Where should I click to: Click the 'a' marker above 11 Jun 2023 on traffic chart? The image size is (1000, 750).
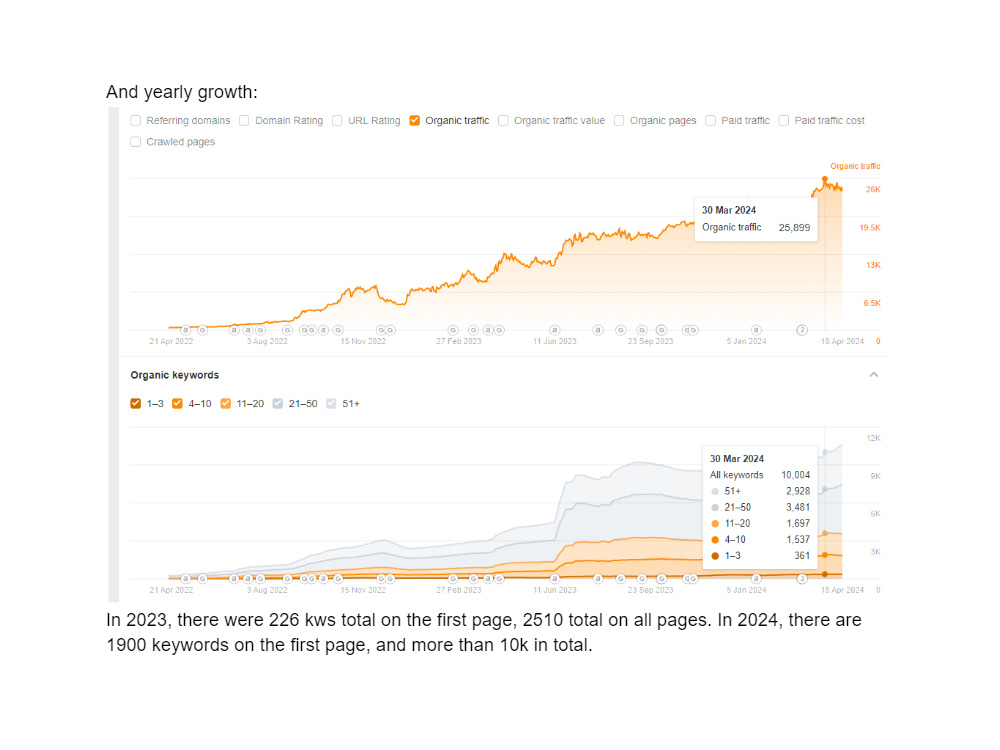click(x=555, y=330)
